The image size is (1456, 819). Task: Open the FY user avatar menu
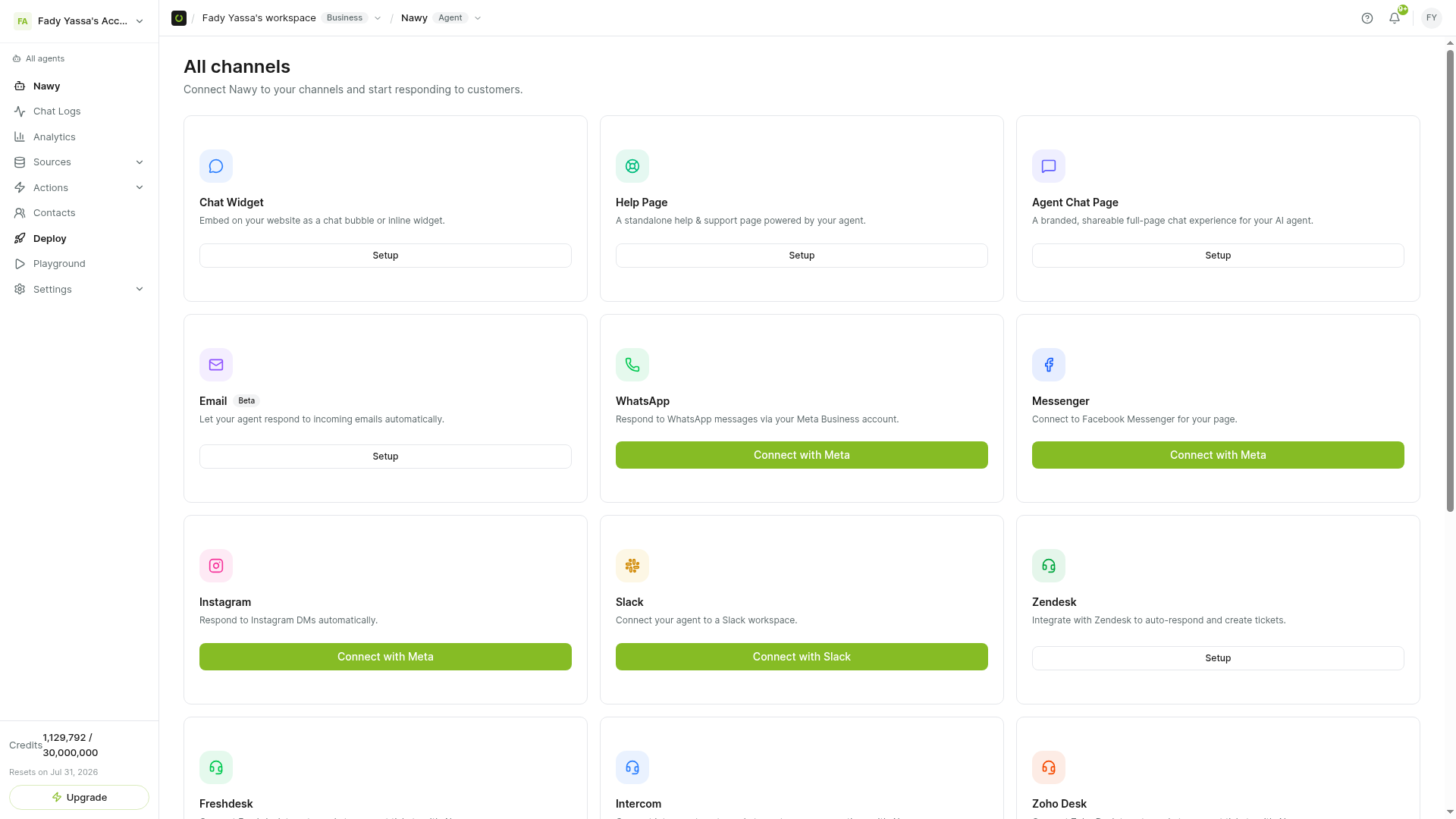tap(1432, 18)
